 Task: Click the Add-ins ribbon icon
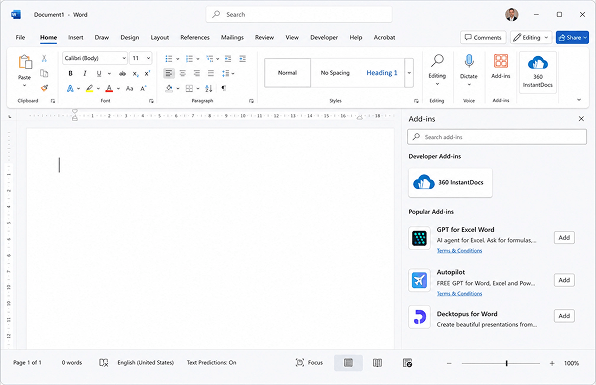point(501,61)
